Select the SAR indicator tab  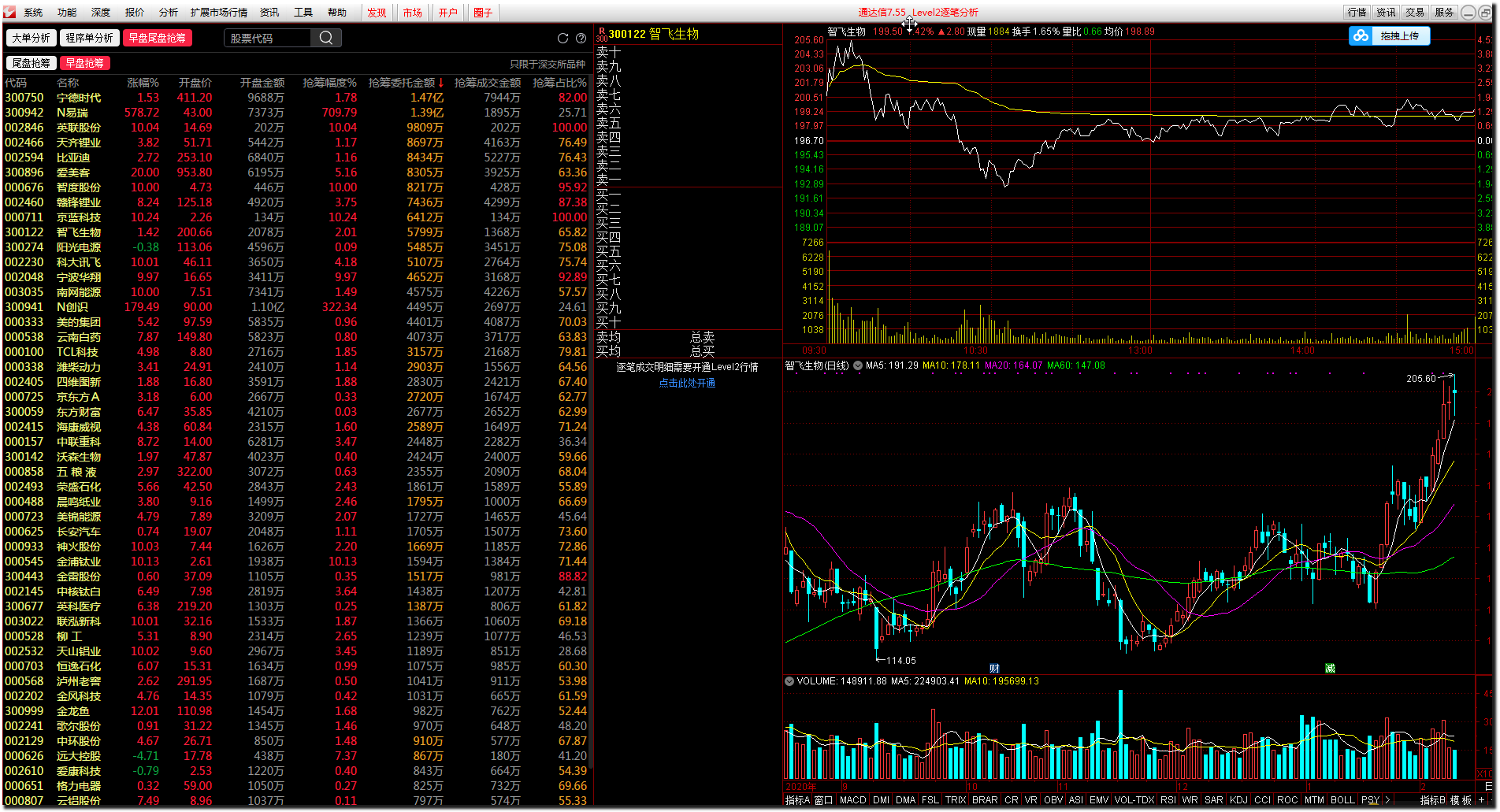tap(1213, 800)
